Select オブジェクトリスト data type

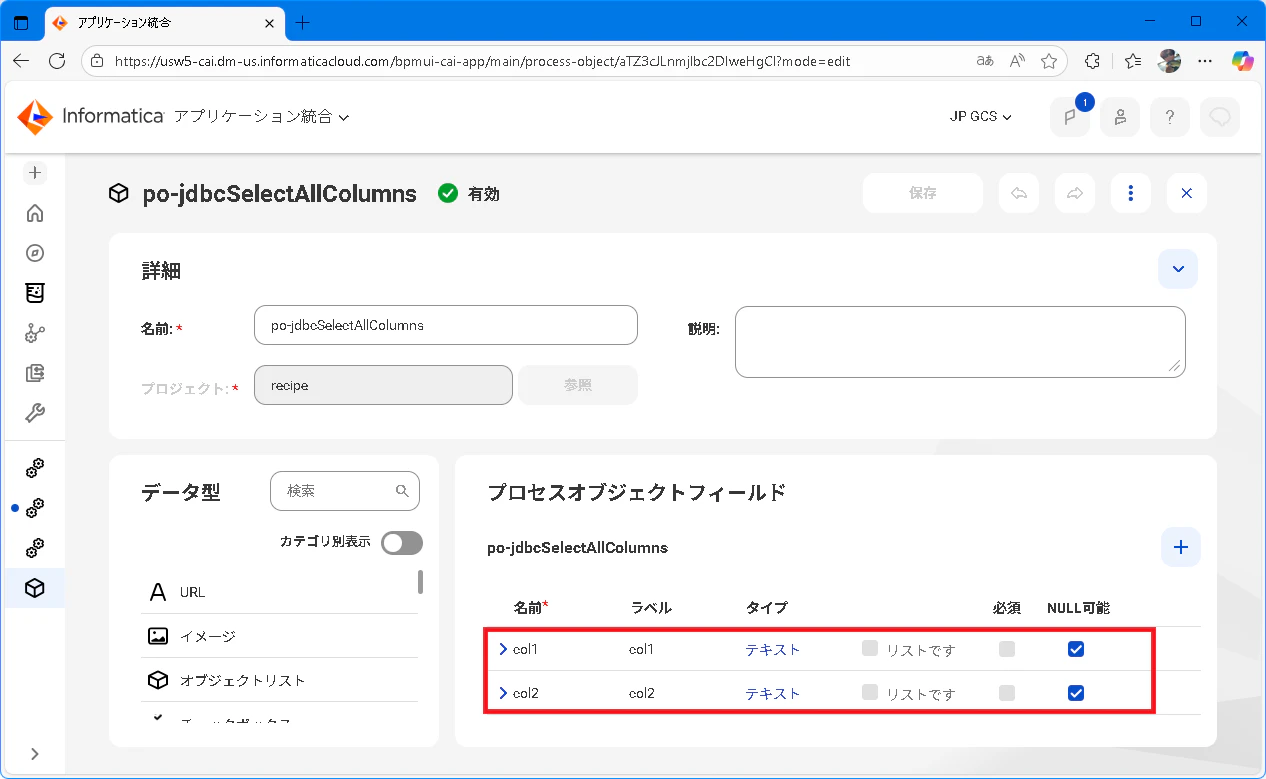tap(280, 680)
